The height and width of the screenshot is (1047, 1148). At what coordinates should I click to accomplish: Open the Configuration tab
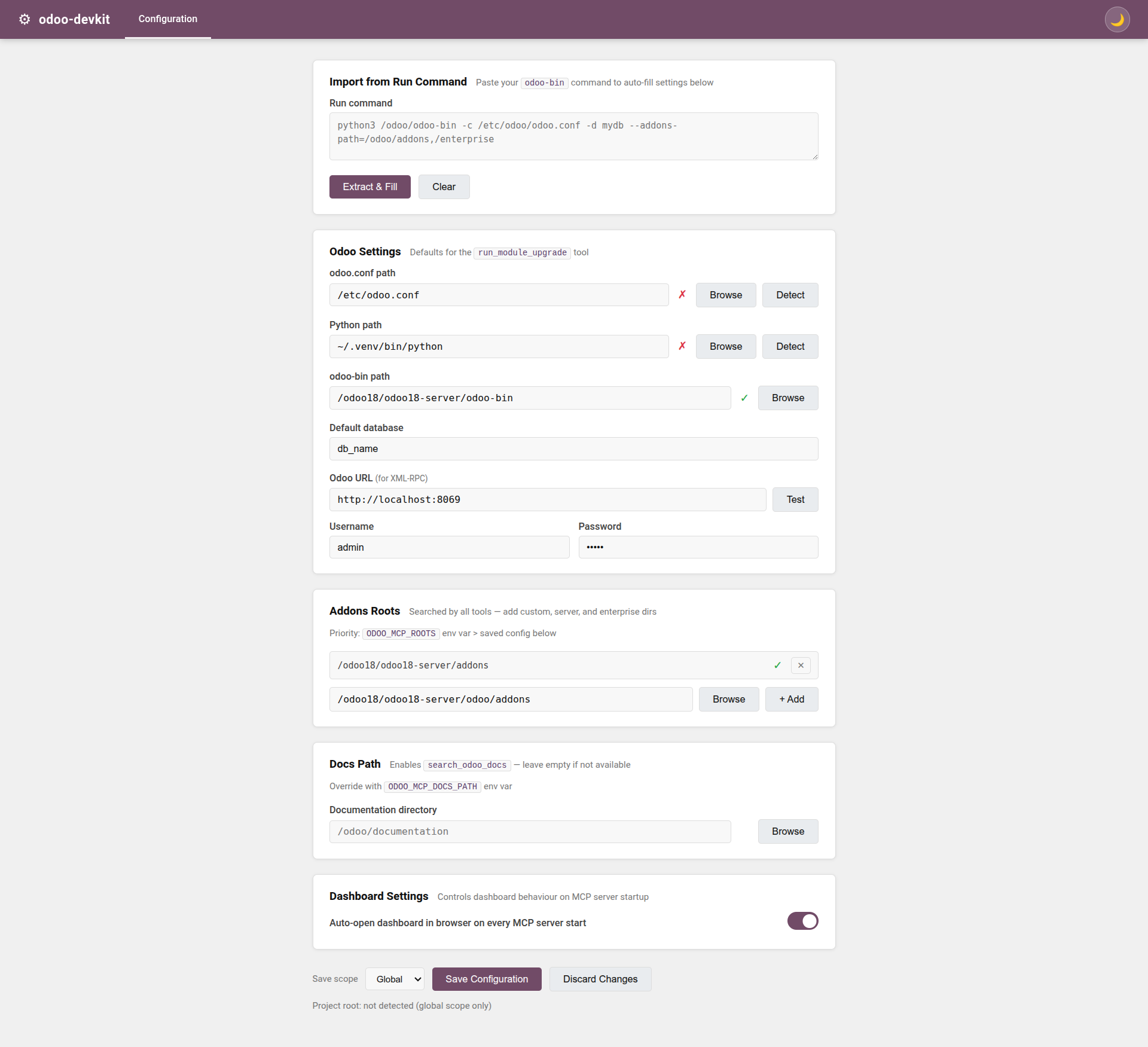tap(168, 19)
